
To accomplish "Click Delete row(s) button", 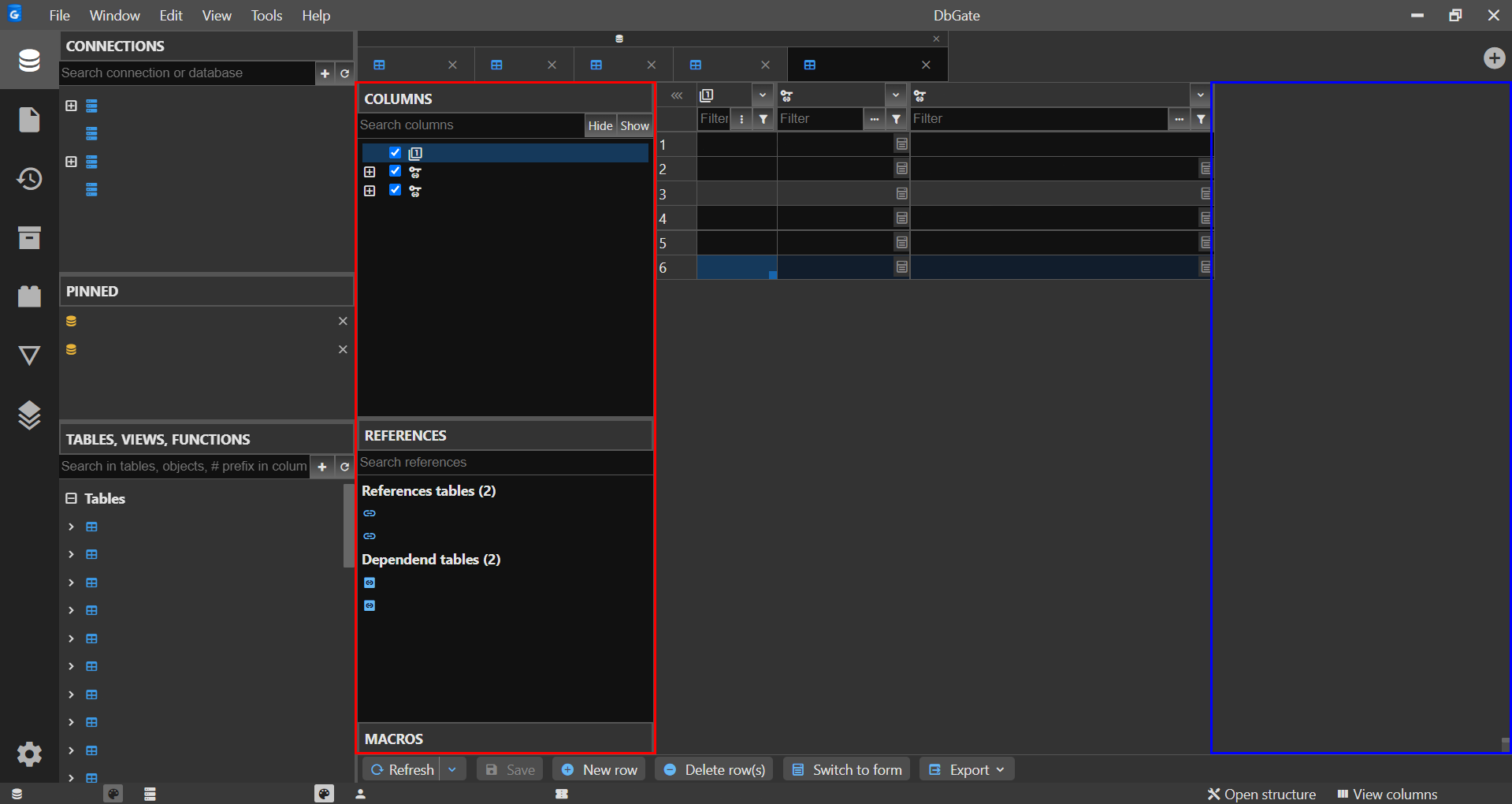I will [x=715, y=769].
